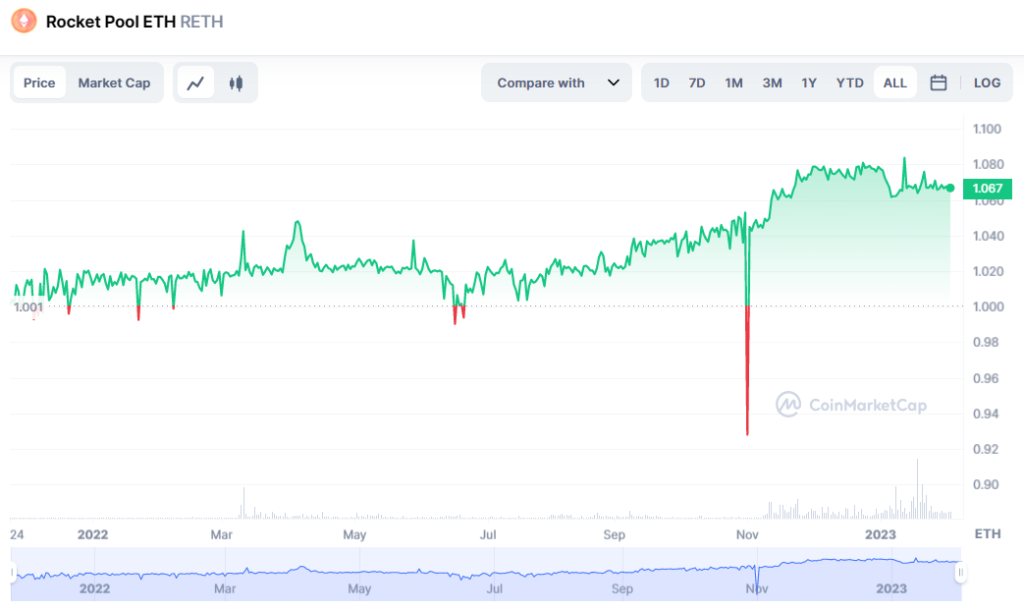Set chart range to 1Y

point(809,83)
